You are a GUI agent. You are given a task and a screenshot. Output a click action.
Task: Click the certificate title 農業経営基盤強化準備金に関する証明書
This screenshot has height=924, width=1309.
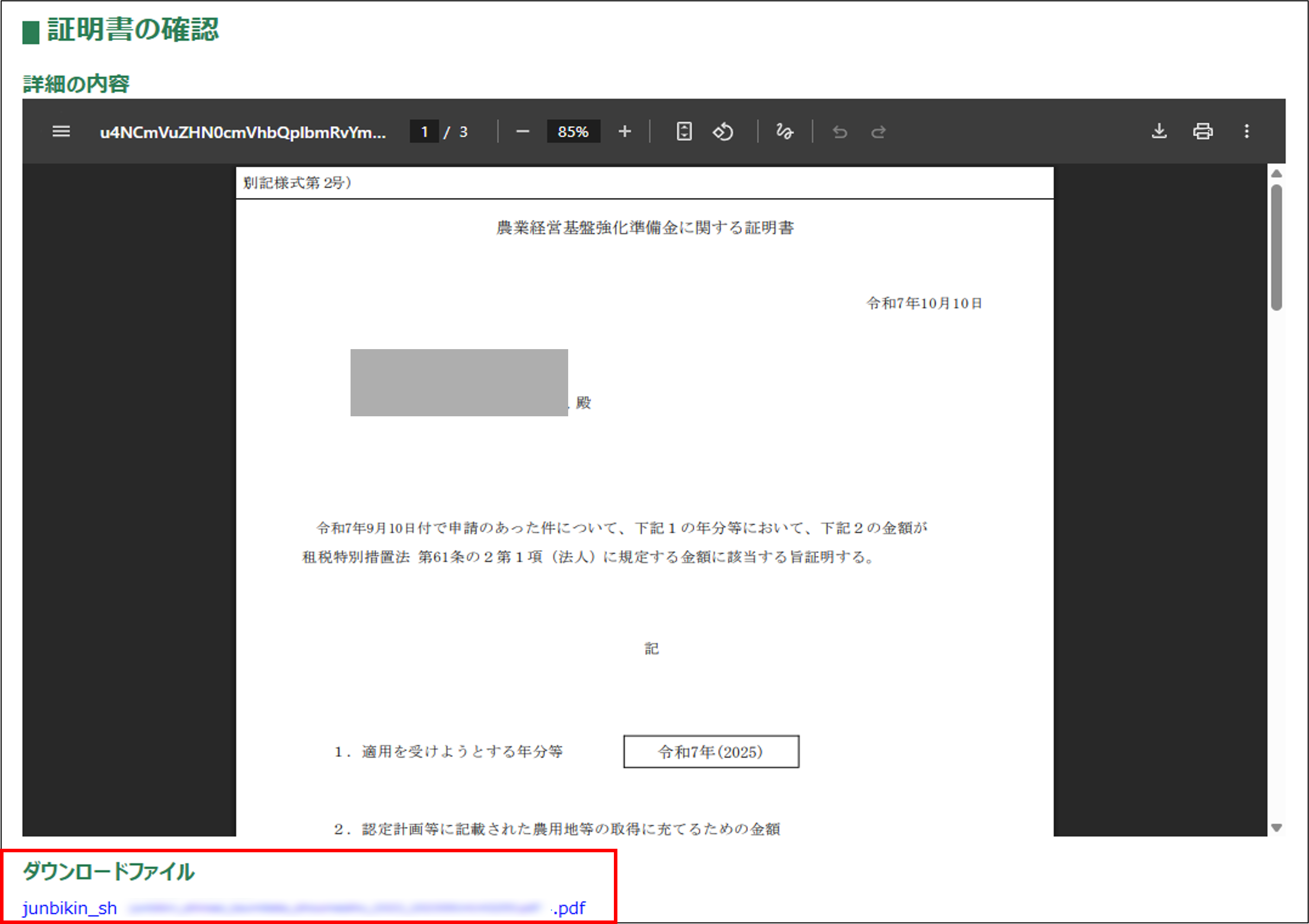645,228
